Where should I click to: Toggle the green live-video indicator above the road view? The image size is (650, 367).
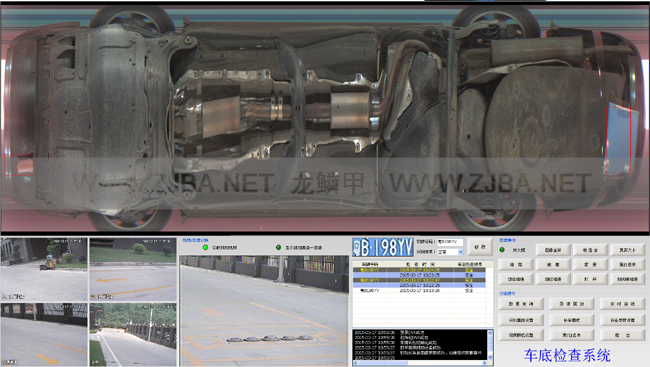[x=205, y=247]
